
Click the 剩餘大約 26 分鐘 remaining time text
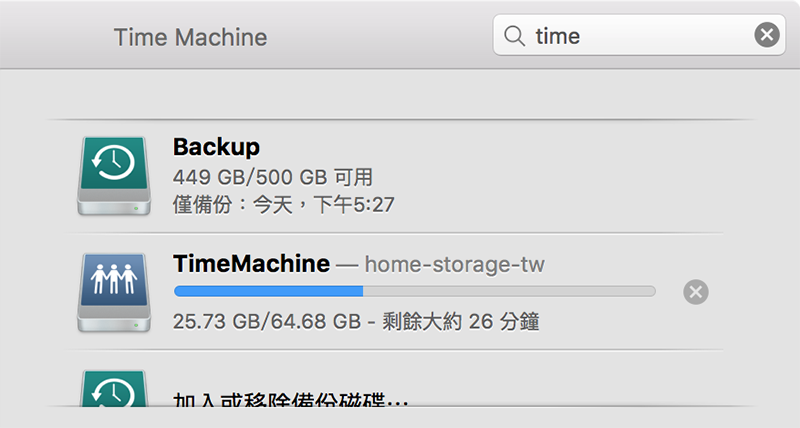[x=461, y=322]
